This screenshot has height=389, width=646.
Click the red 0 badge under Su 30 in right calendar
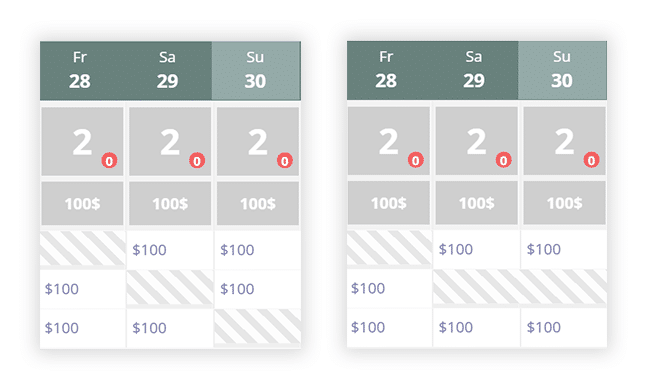(591, 160)
